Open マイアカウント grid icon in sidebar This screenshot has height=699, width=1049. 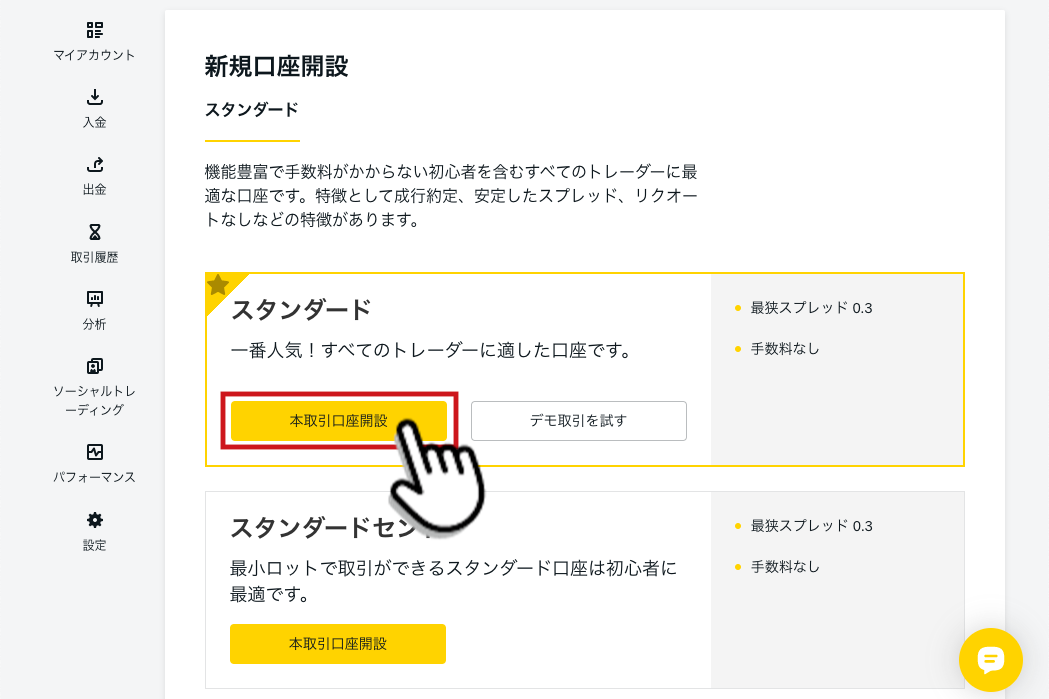click(94, 30)
